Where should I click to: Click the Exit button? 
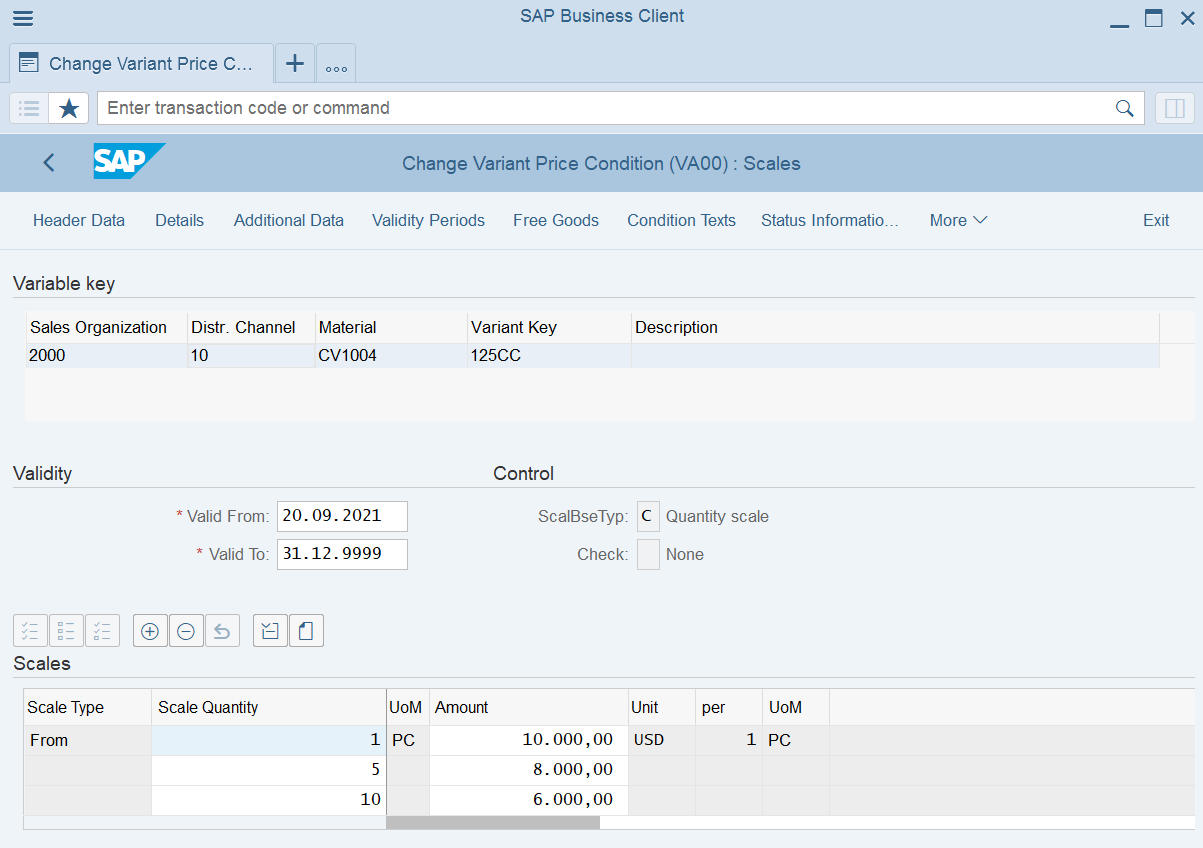pyautogui.click(x=1156, y=220)
